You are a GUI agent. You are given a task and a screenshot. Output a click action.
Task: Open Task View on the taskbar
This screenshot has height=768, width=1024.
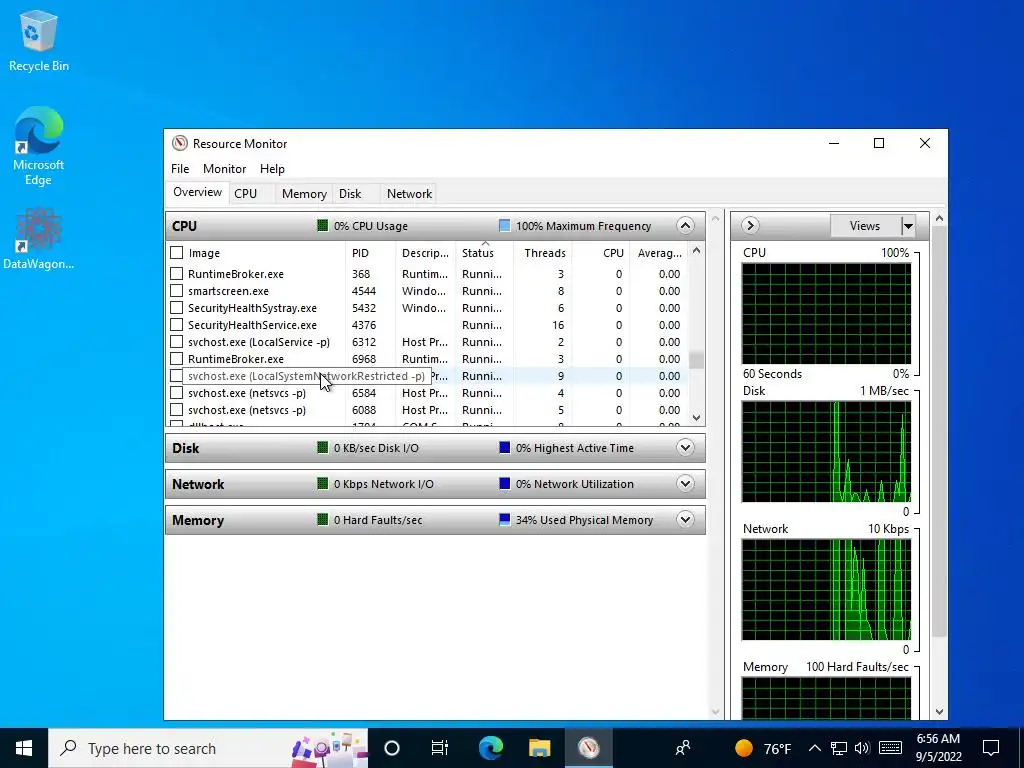tap(440, 748)
